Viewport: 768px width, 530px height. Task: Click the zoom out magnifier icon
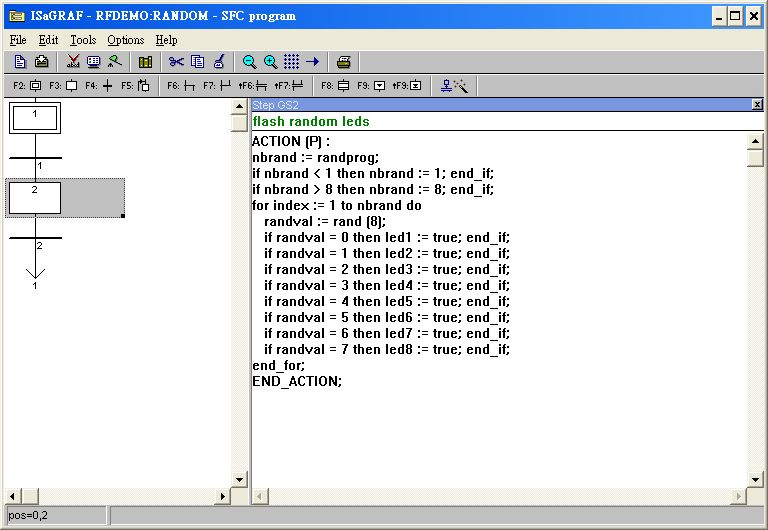pyautogui.click(x=250, y=62)
